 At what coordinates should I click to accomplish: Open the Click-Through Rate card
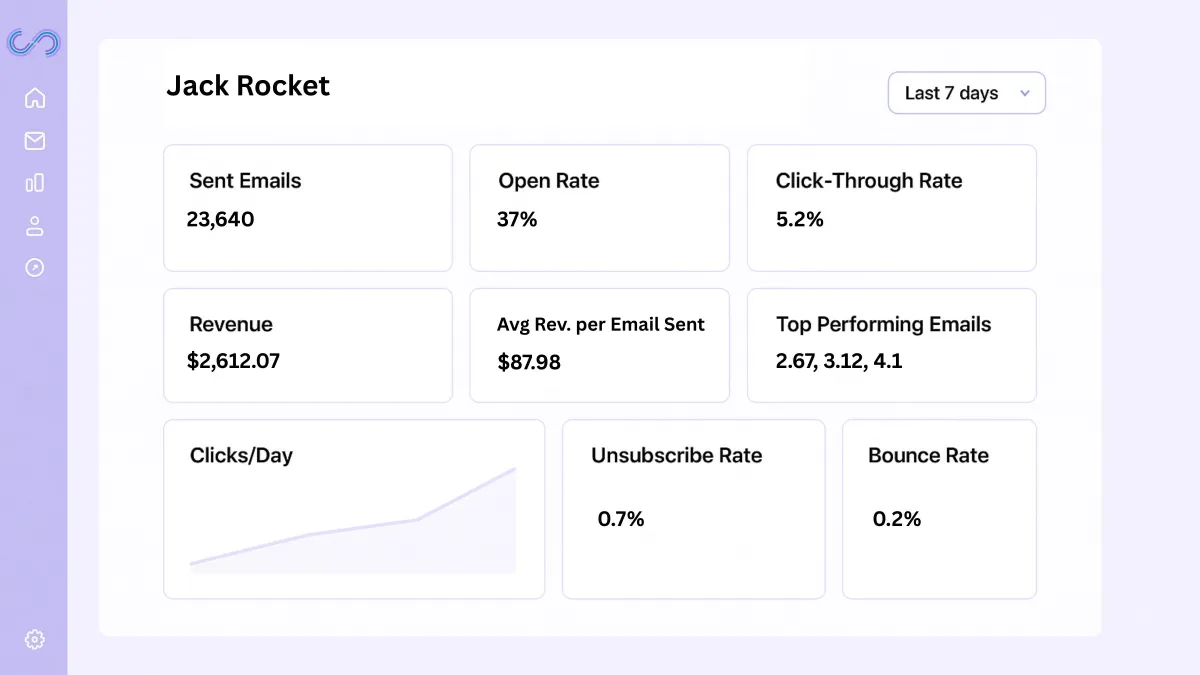pyautogui.click(x=891, y=208)
